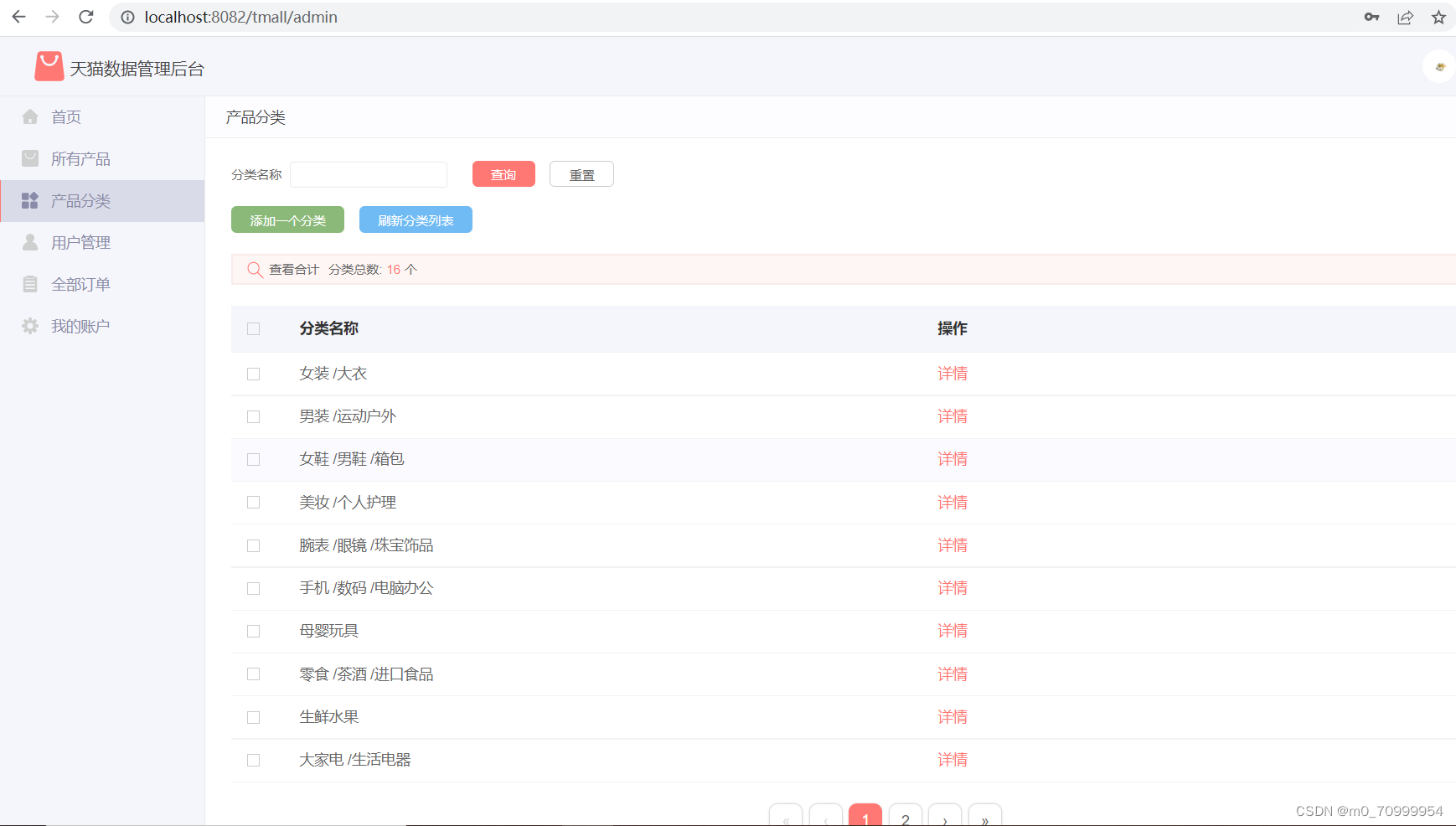Bookmark this page with the star icon
This screenshot has height=826, width=1456.
(x=1438, y=17)
